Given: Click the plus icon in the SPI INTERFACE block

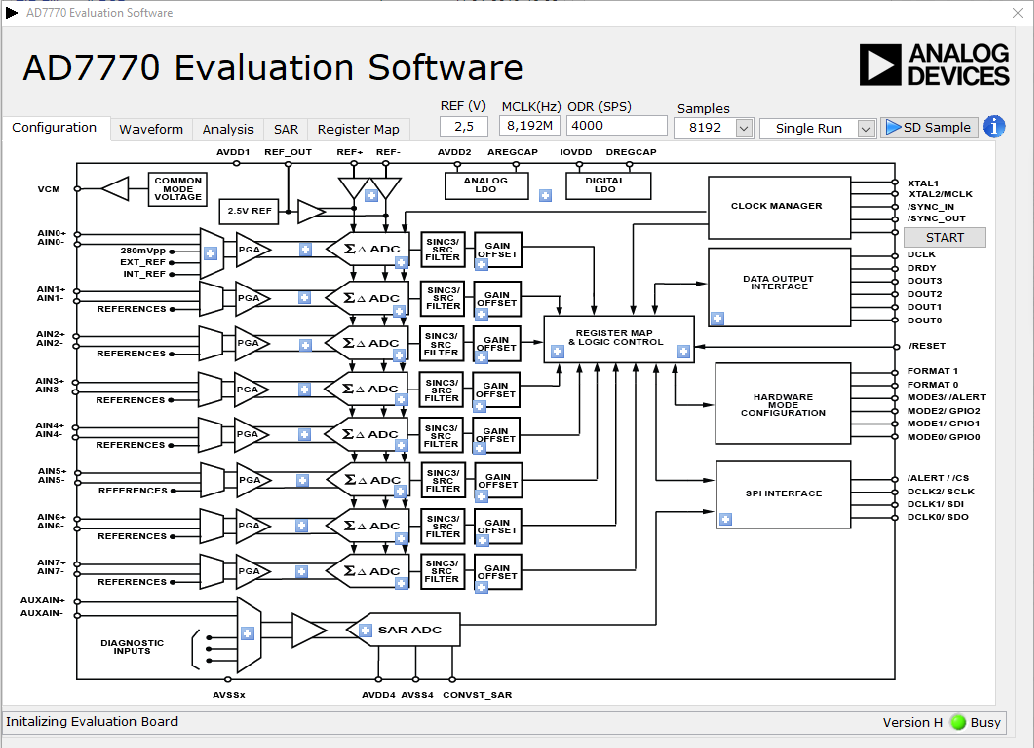Looking at the screenshot, I should (725, 520).
